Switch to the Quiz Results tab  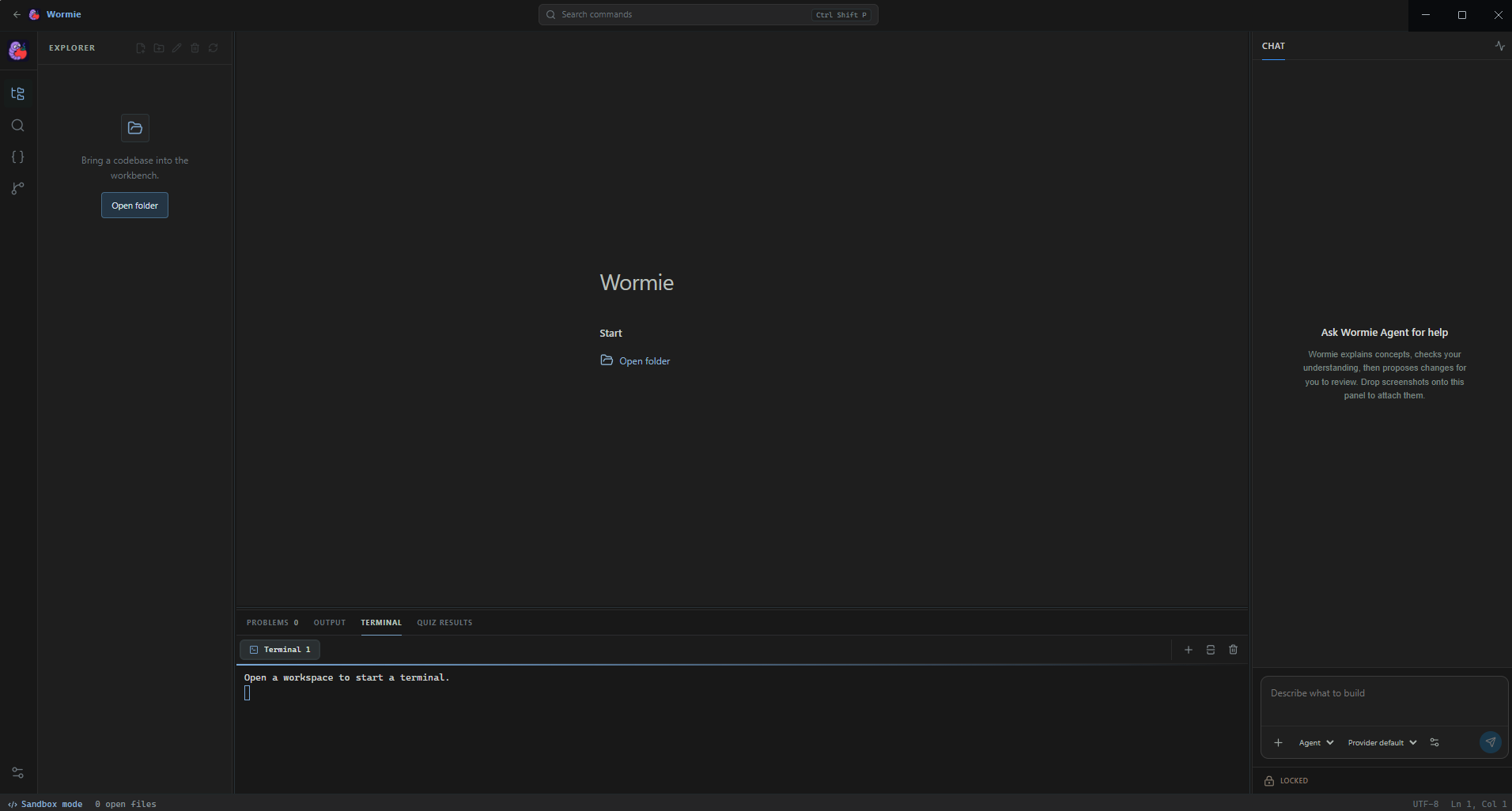click(x=444, y=623)
